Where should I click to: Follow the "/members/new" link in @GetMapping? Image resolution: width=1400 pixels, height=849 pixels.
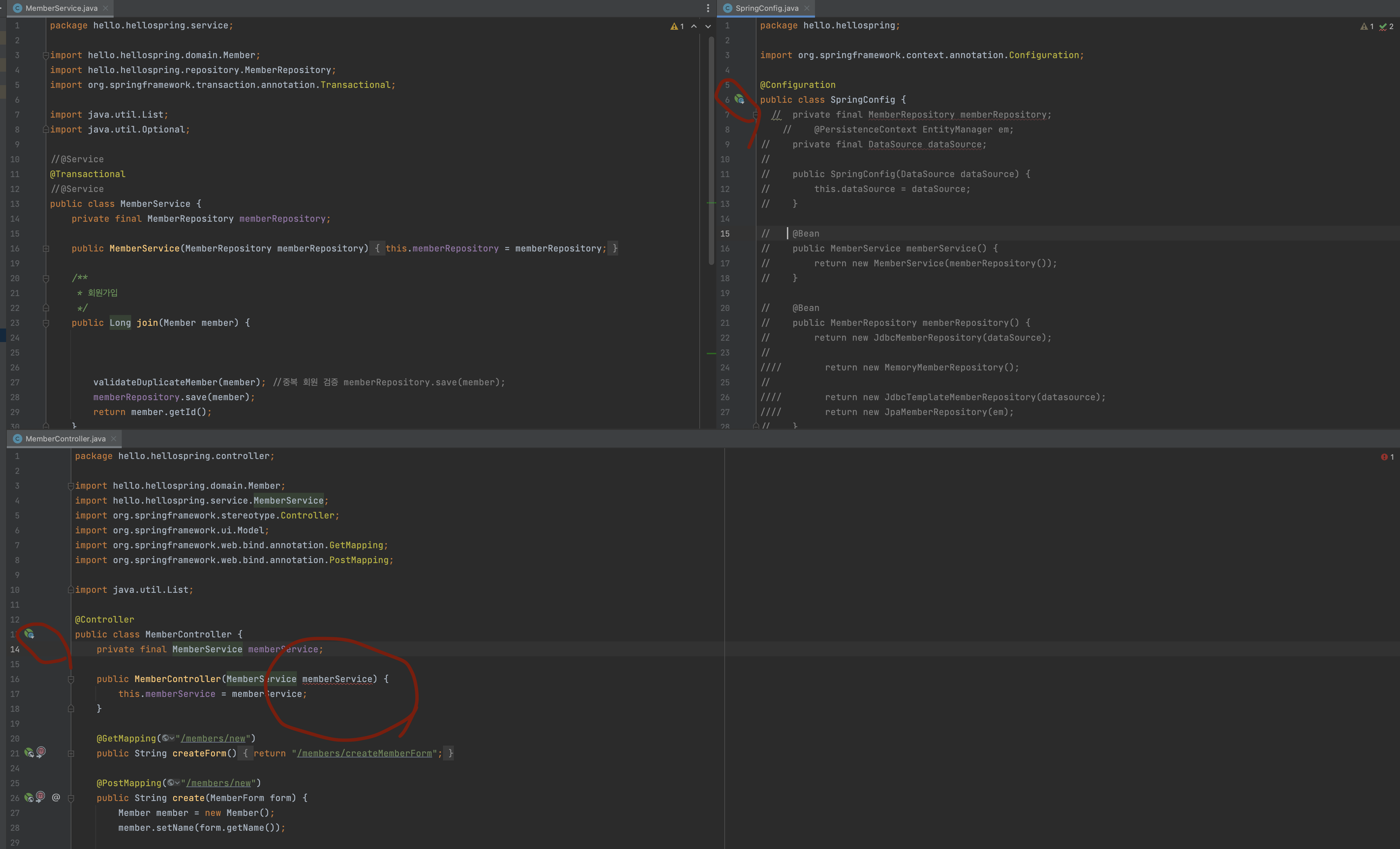click(213, 738)
